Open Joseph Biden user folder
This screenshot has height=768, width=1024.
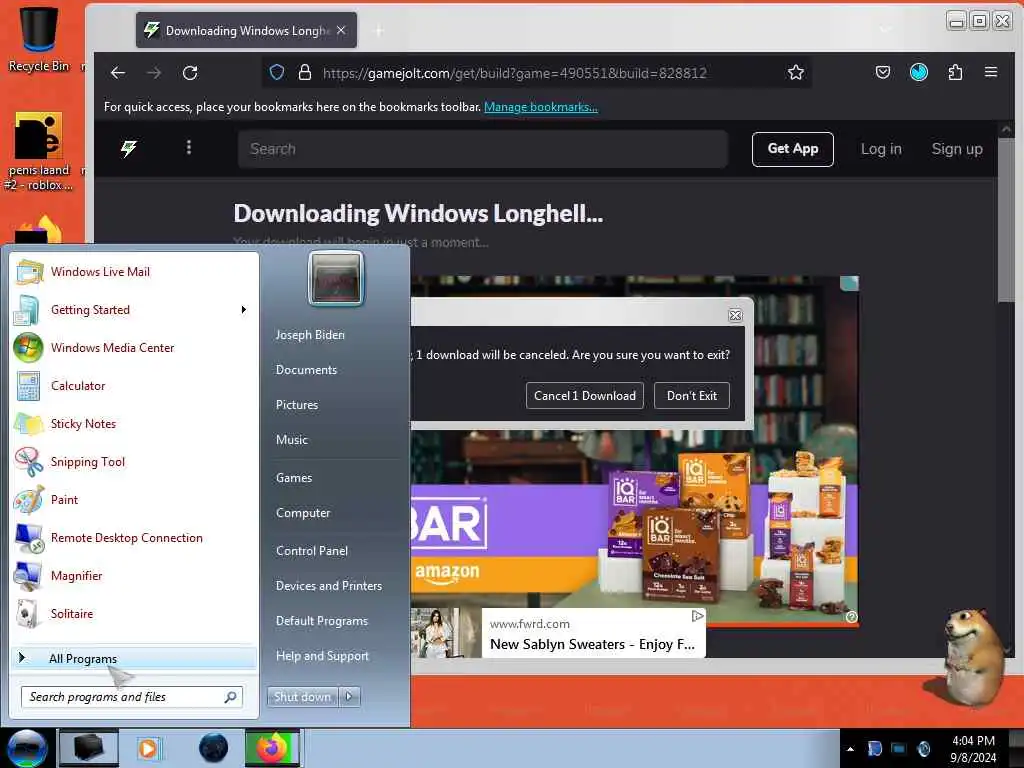[310, 334]
